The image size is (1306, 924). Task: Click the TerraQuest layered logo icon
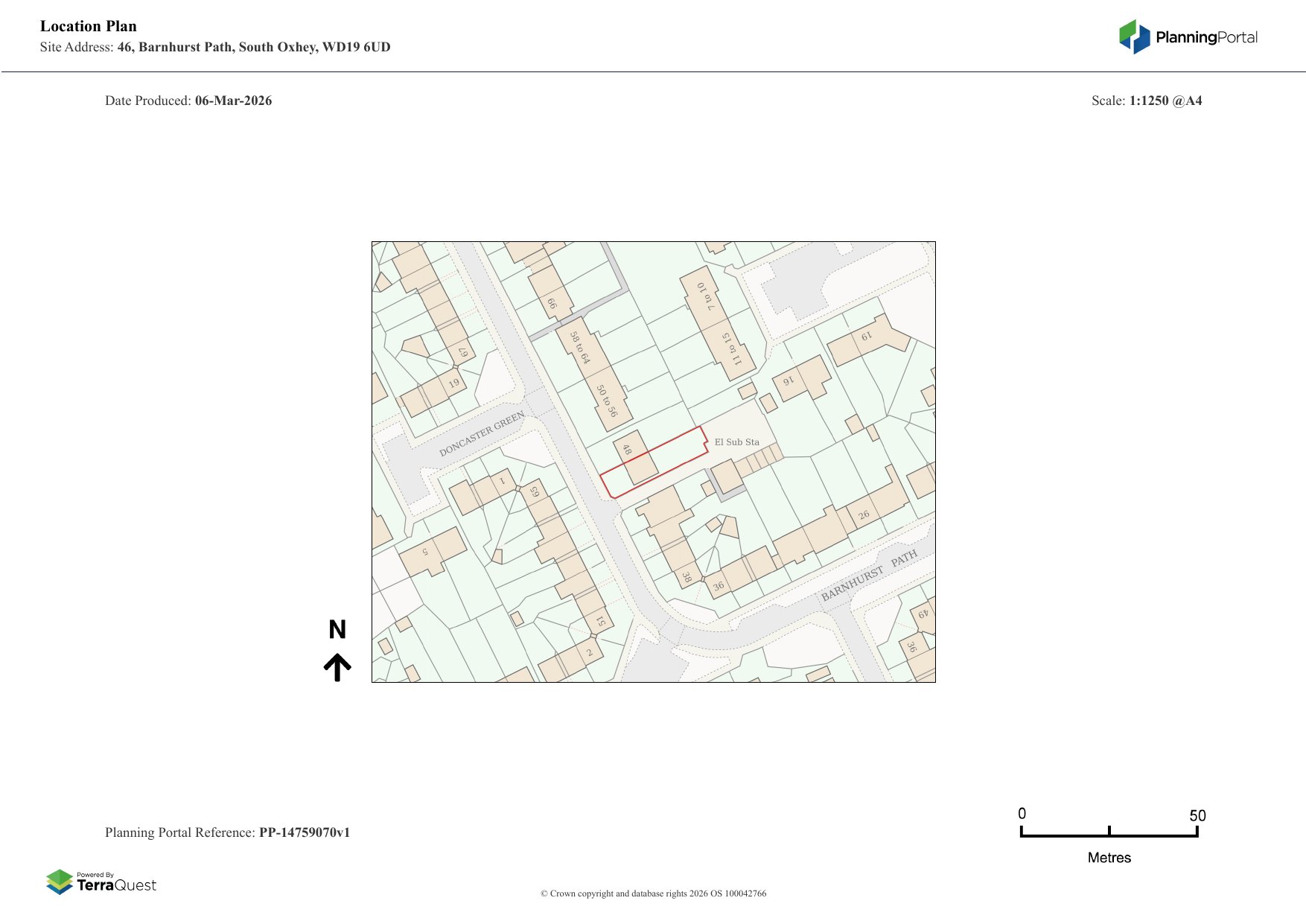60,882
